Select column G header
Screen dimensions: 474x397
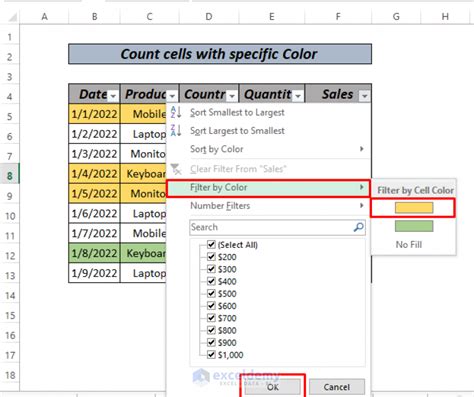point(396,16)
